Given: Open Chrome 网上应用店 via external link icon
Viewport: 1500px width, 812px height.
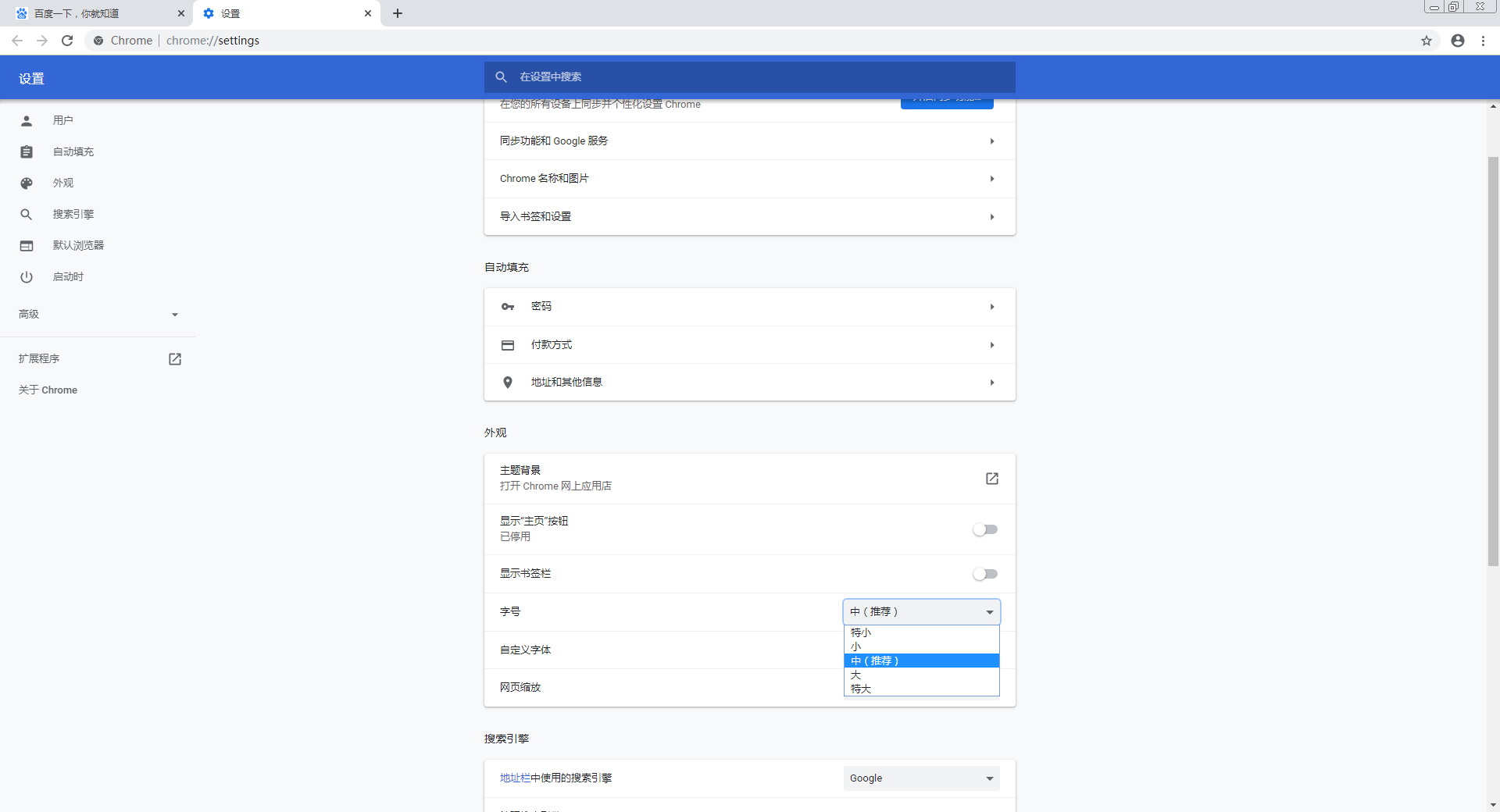Looking at the screenshot, I should [991, 479].
